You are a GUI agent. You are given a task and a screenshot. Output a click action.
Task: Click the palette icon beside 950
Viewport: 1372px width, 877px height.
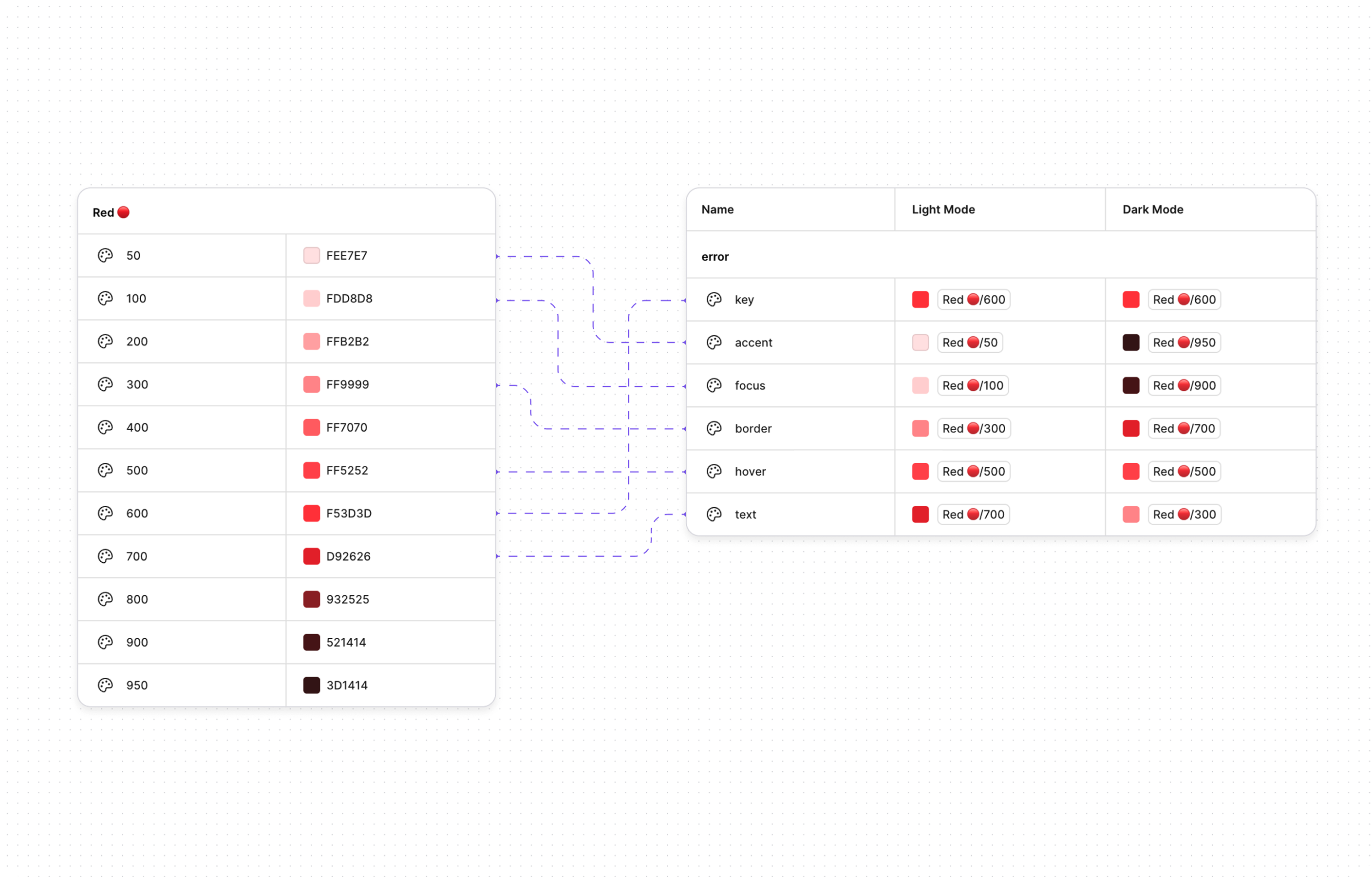pos(105,685)
